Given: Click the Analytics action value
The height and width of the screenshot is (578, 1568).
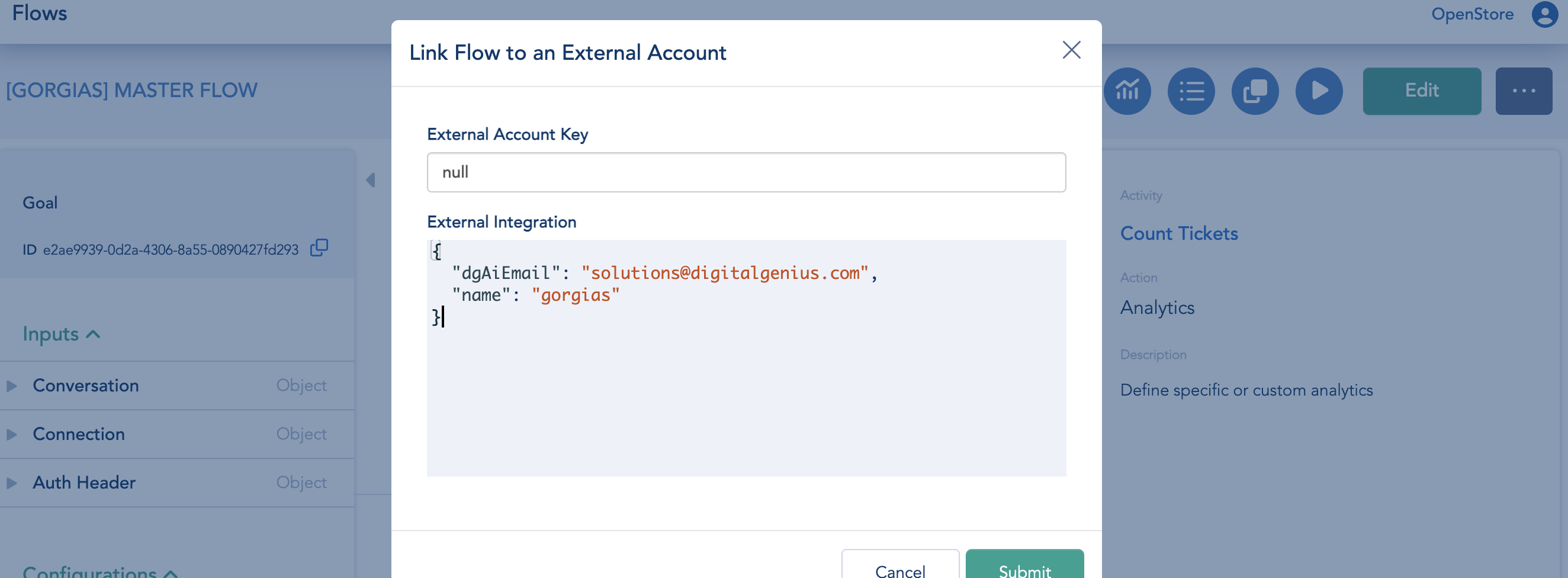Looking at the screenshot, I should (1157, 308).
